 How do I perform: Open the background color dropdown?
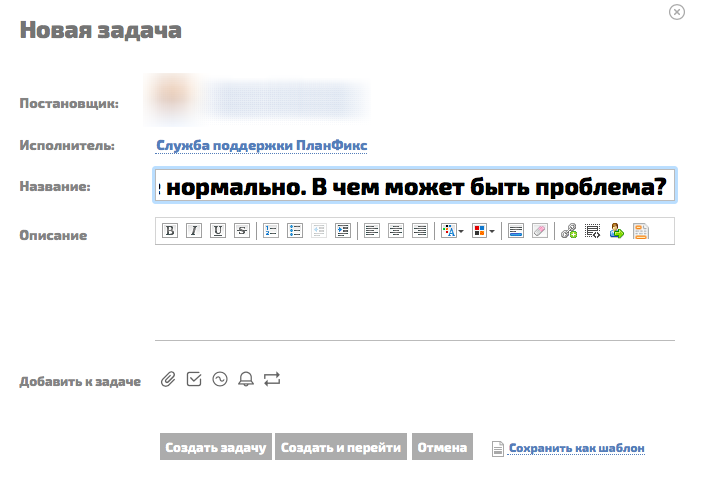[x=483, y=231]
